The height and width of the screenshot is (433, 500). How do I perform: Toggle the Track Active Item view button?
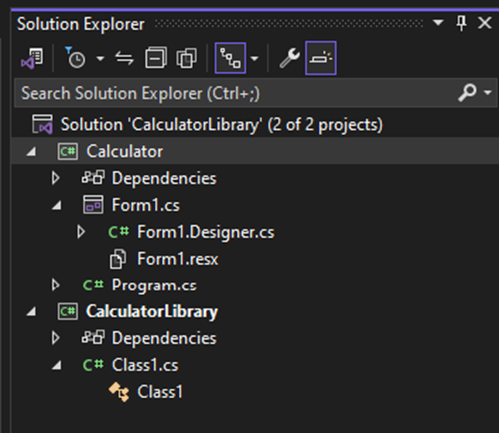point(230,58)
